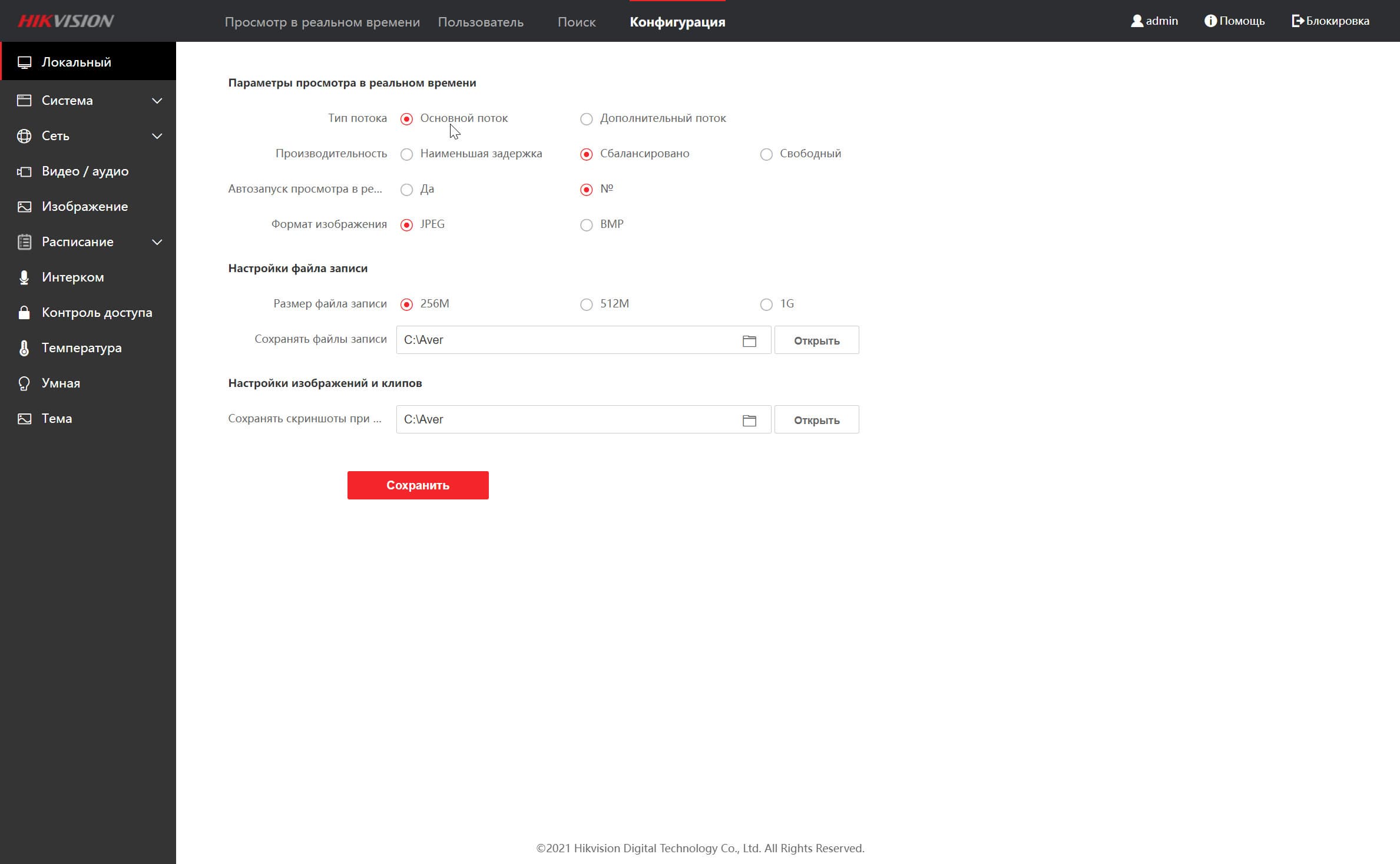Select the BMP image format option
This screenshot has height=864, width=1400.
click(586, 225)
